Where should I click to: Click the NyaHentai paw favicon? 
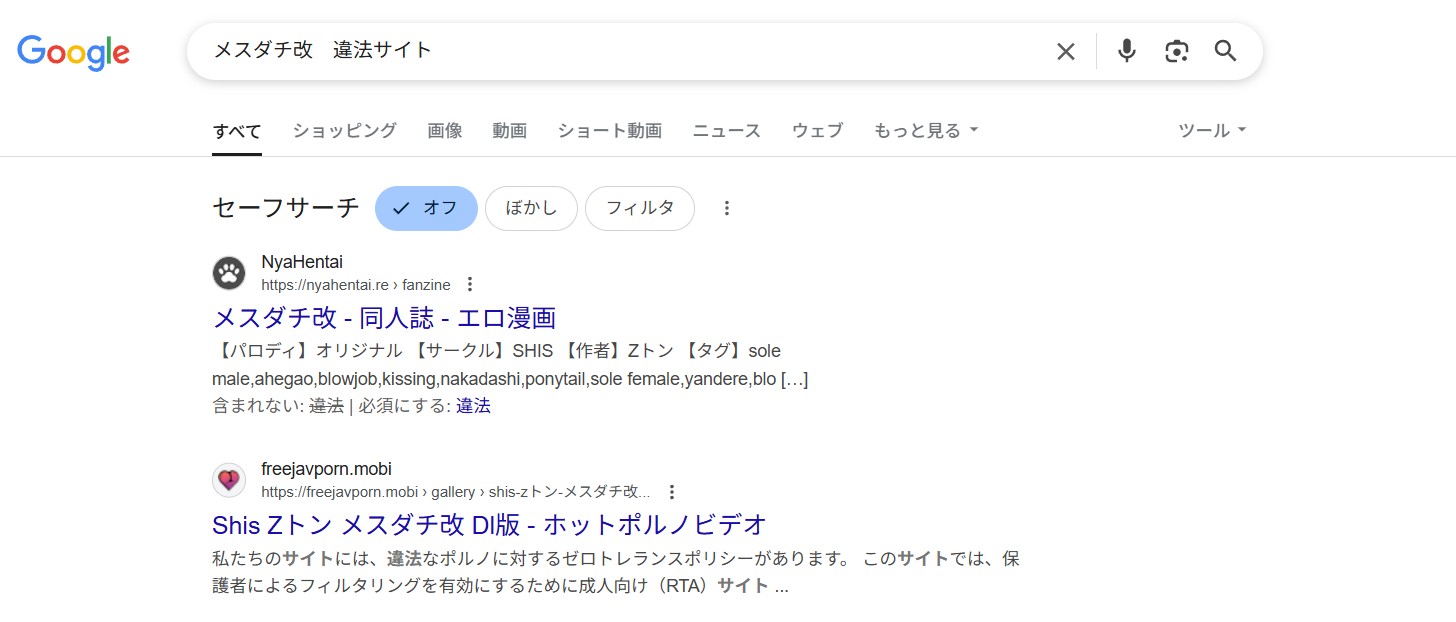point(229,272)
